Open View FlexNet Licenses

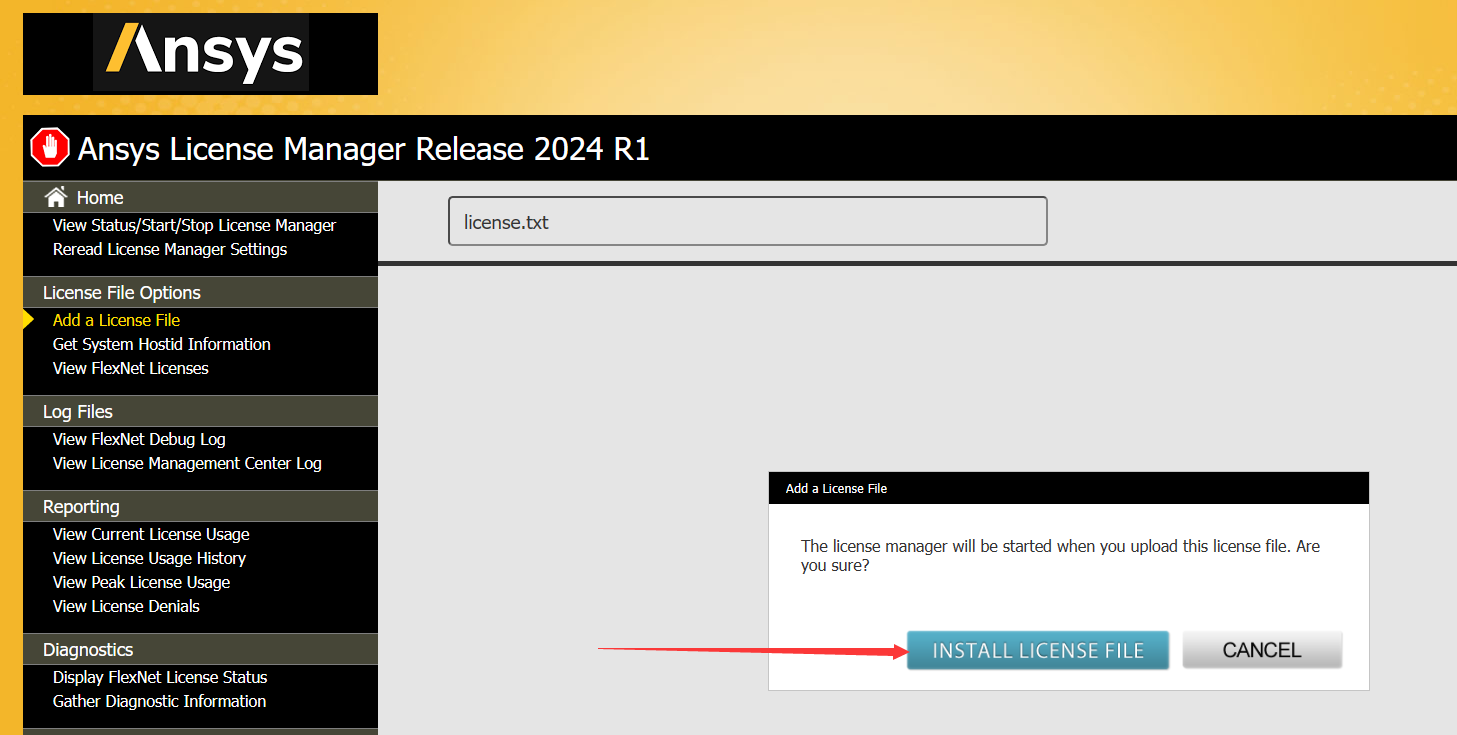[x=130, y=368]
